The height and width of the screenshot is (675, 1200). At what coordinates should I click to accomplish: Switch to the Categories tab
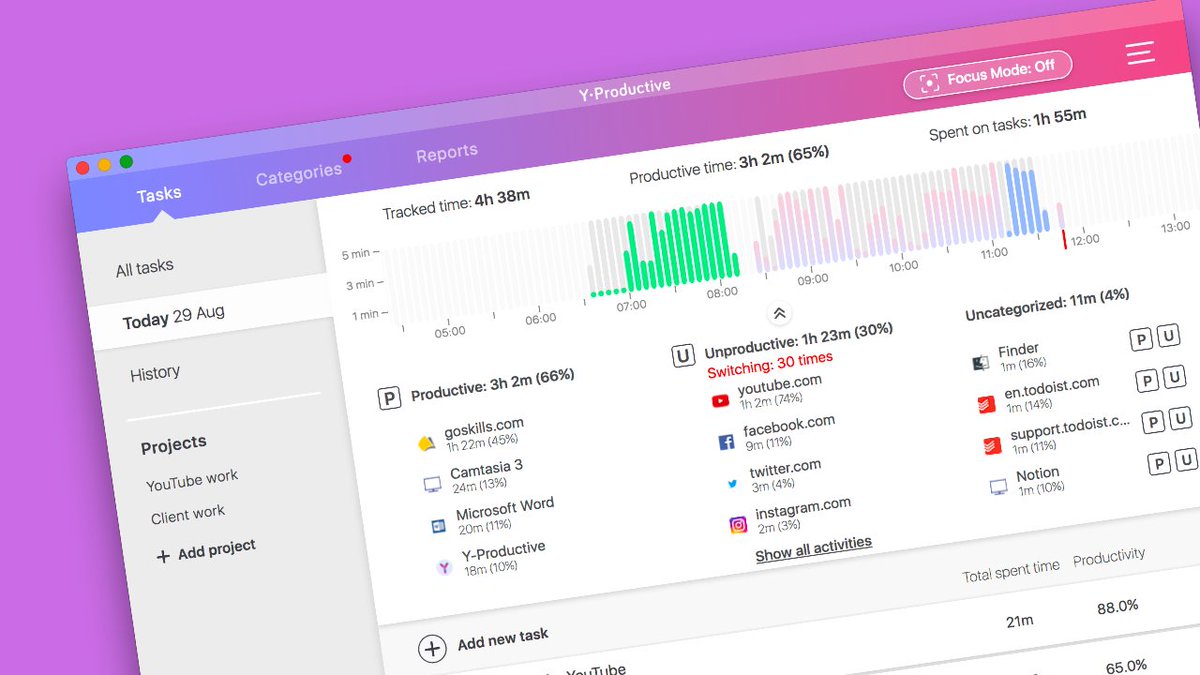(298, 174)
